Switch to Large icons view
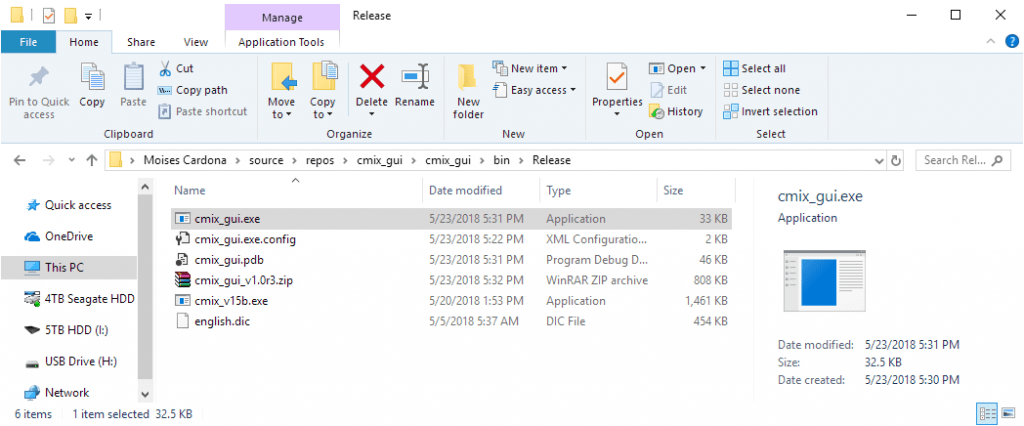 pyautogui.click(x=1008, y=413)
